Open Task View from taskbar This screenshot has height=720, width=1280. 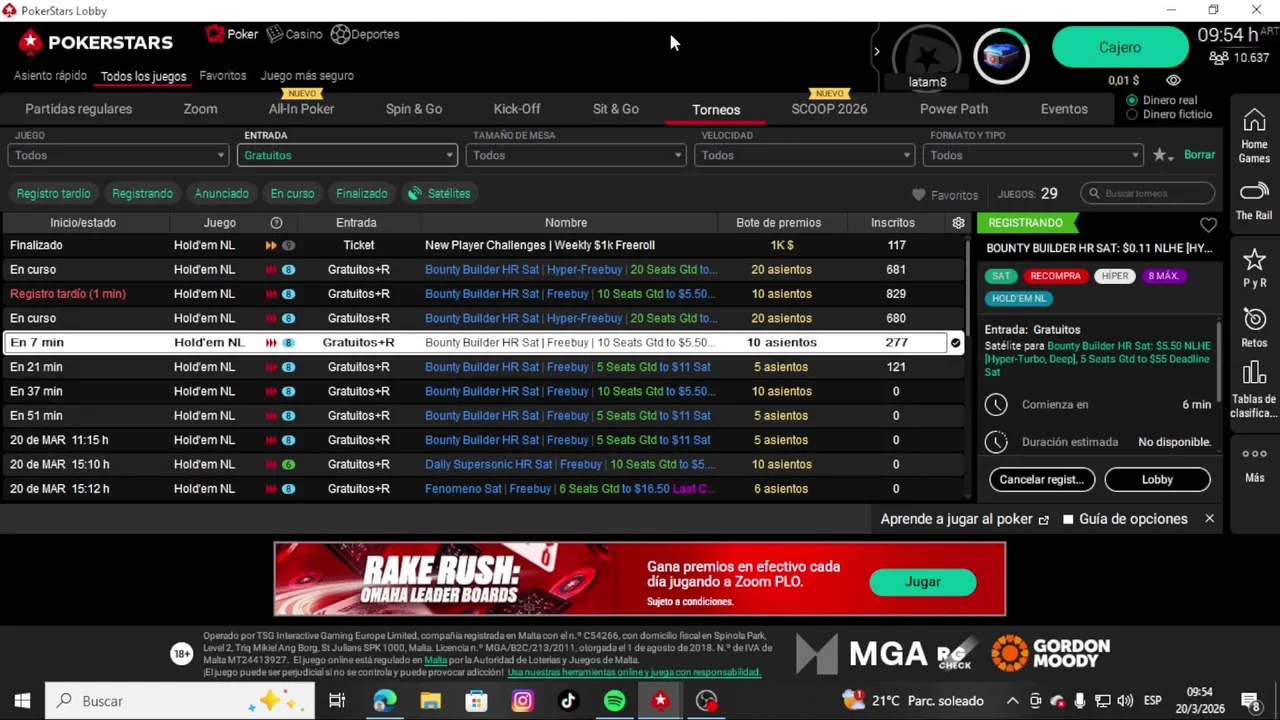tap(337, 701)
